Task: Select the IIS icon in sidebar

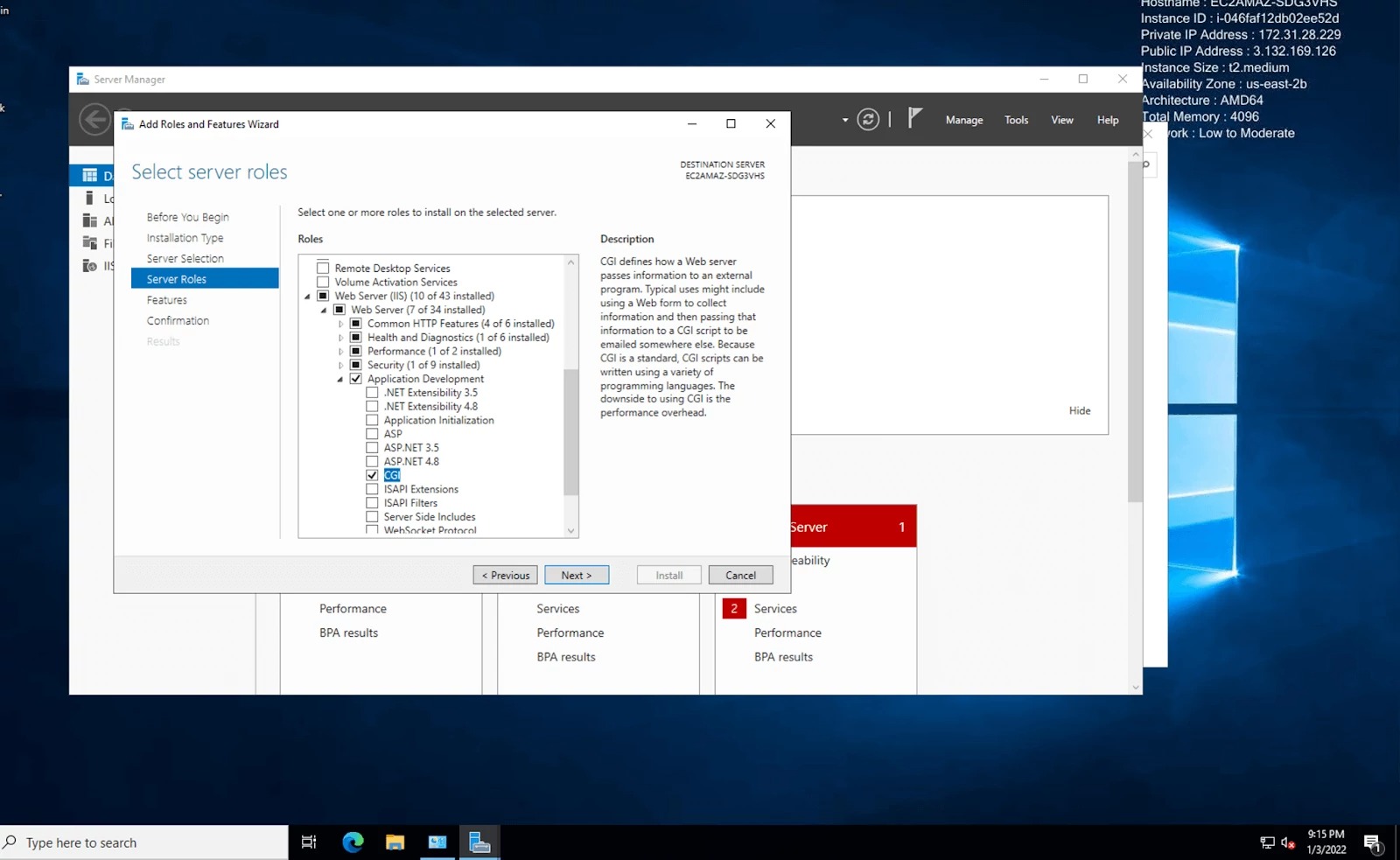Action: pyautogui.click(x=89, y=266)
